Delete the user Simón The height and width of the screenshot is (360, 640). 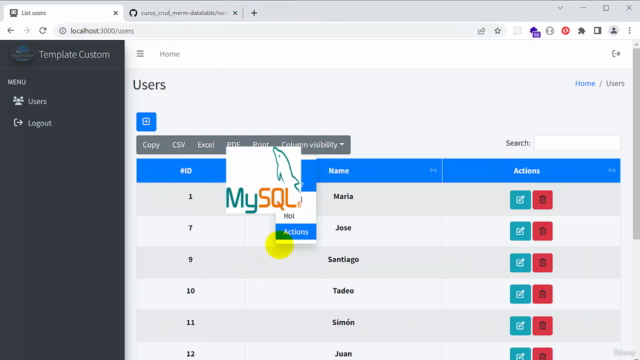tap(542, 325)
